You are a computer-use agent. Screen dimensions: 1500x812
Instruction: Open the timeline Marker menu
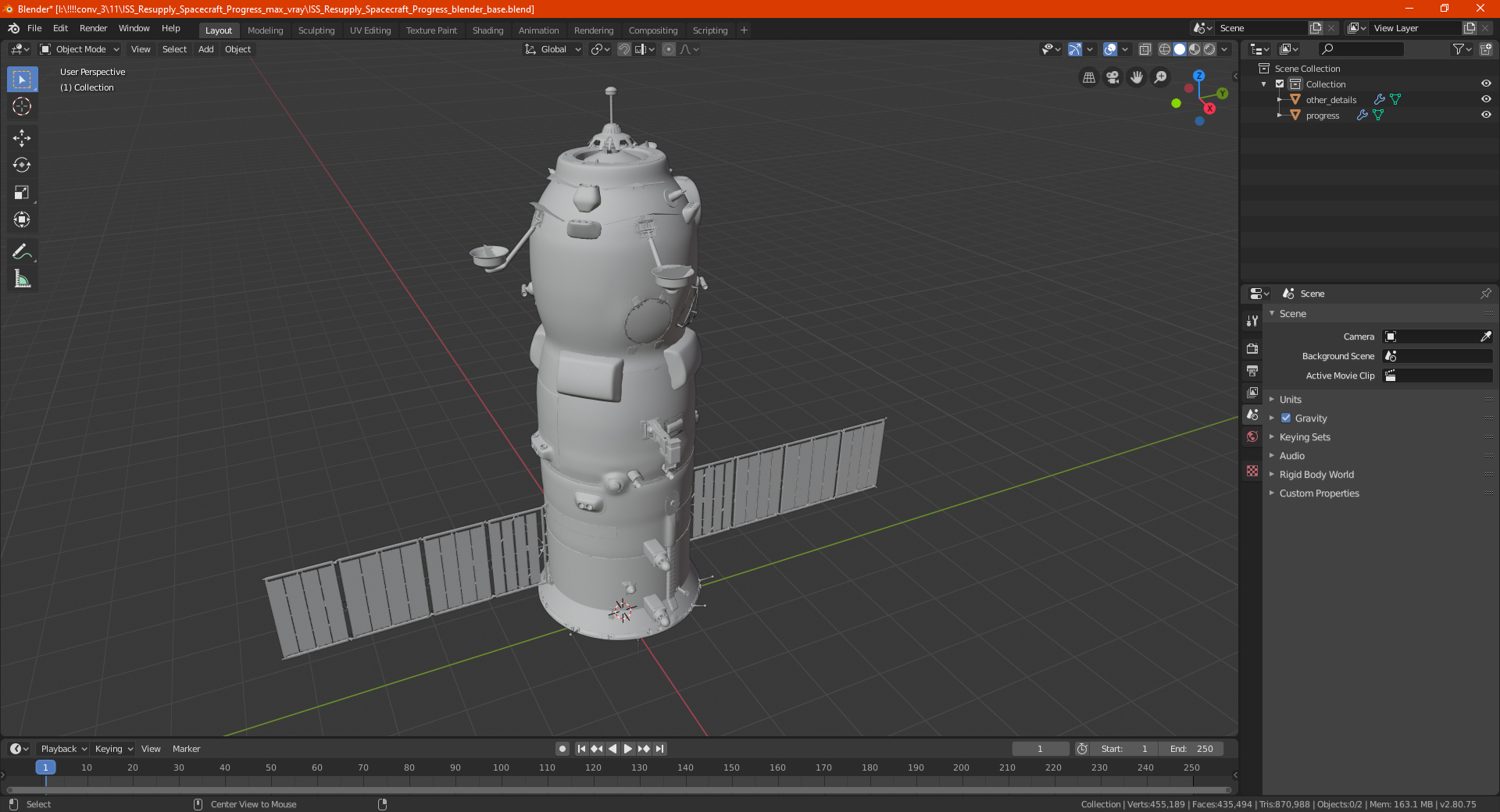click(x=186, y=749)
